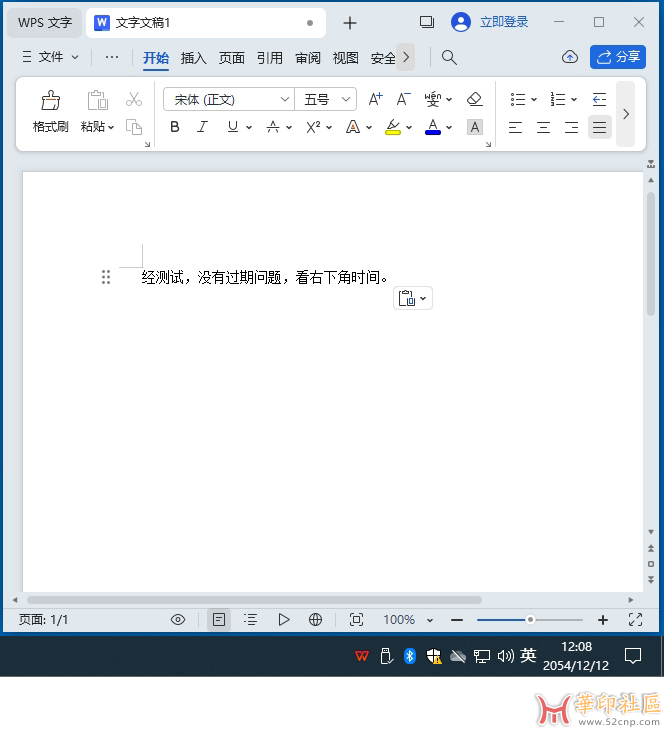Align paragraph left
The image size is (664, 729).
click(515, 127)
